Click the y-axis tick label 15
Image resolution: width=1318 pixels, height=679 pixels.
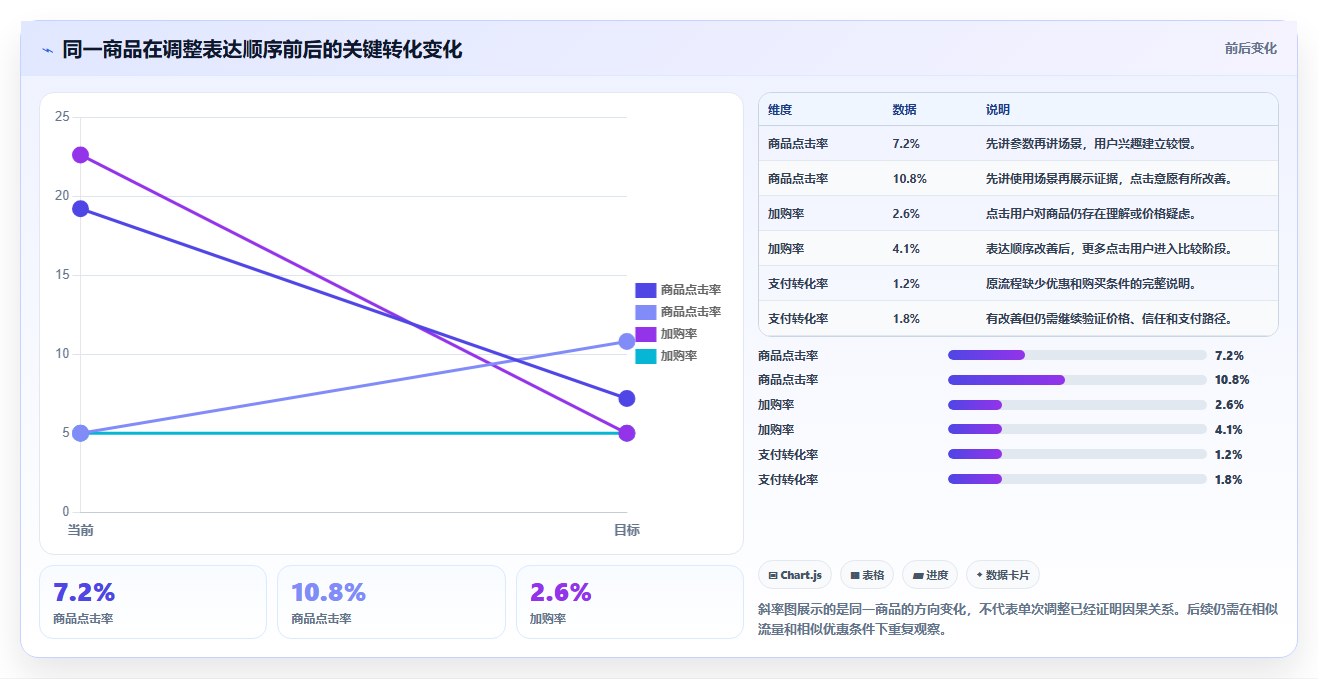click(62, 275)
